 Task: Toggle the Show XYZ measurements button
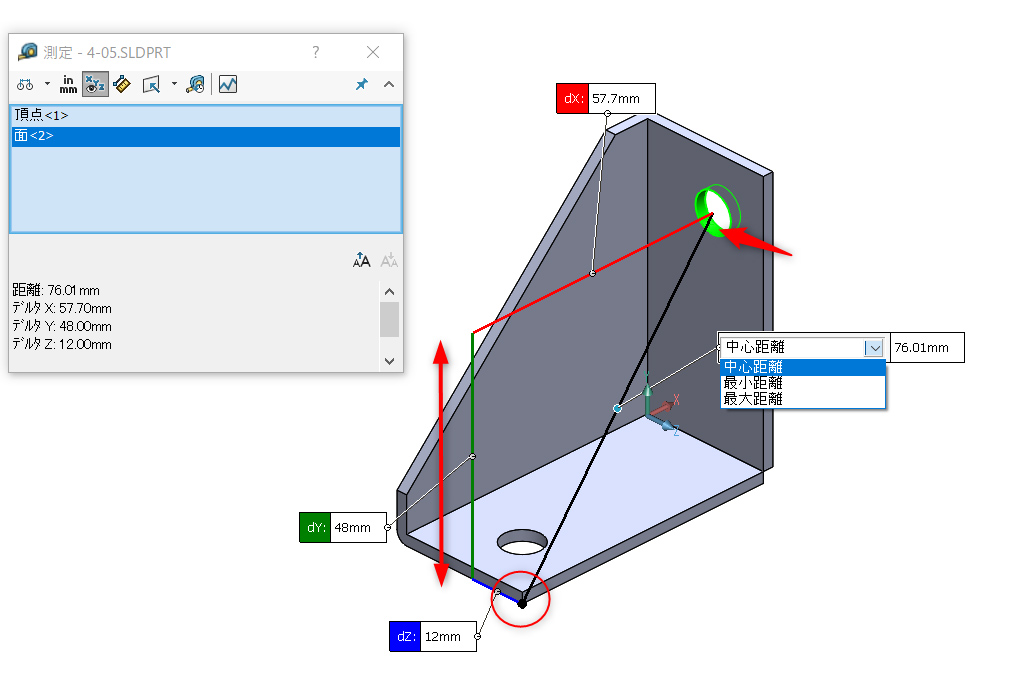click(95, 85)
